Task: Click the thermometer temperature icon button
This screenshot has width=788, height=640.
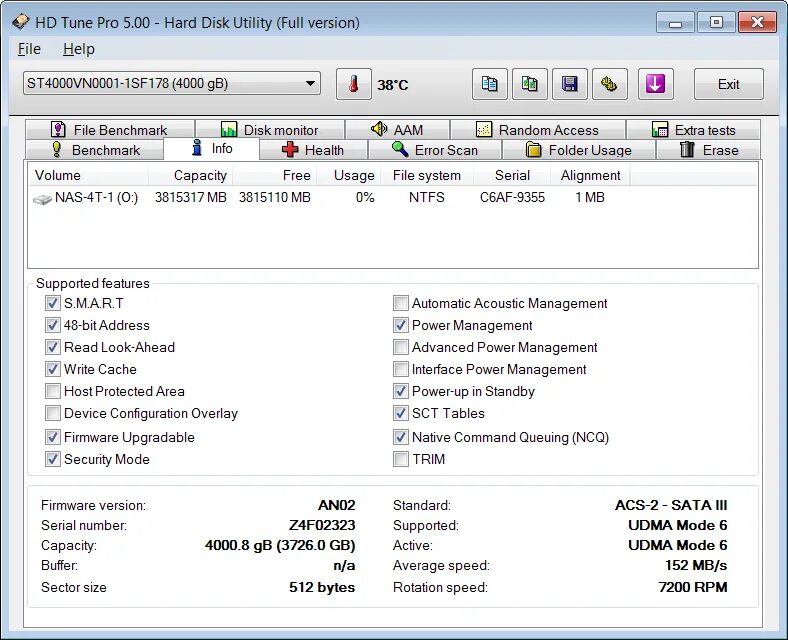Action: click(x=354, y=84)
